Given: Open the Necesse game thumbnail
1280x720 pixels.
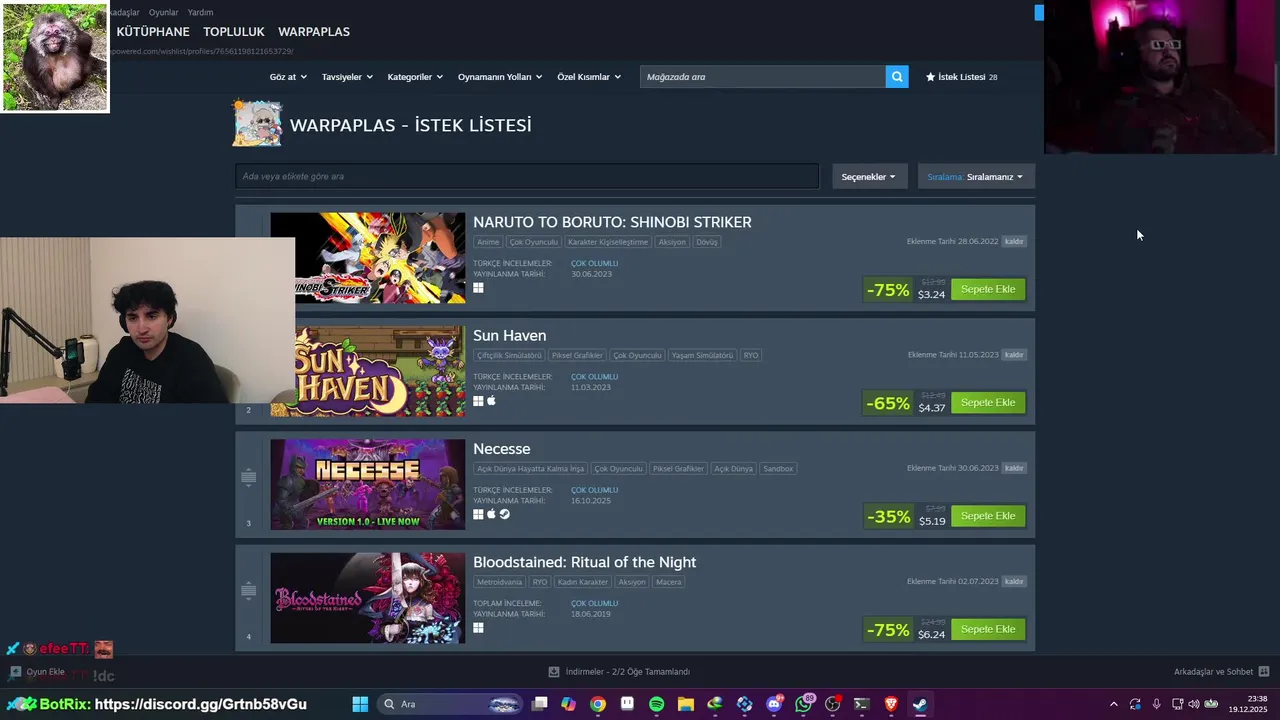Looking at the screenshot, I should tap(368, 484).
